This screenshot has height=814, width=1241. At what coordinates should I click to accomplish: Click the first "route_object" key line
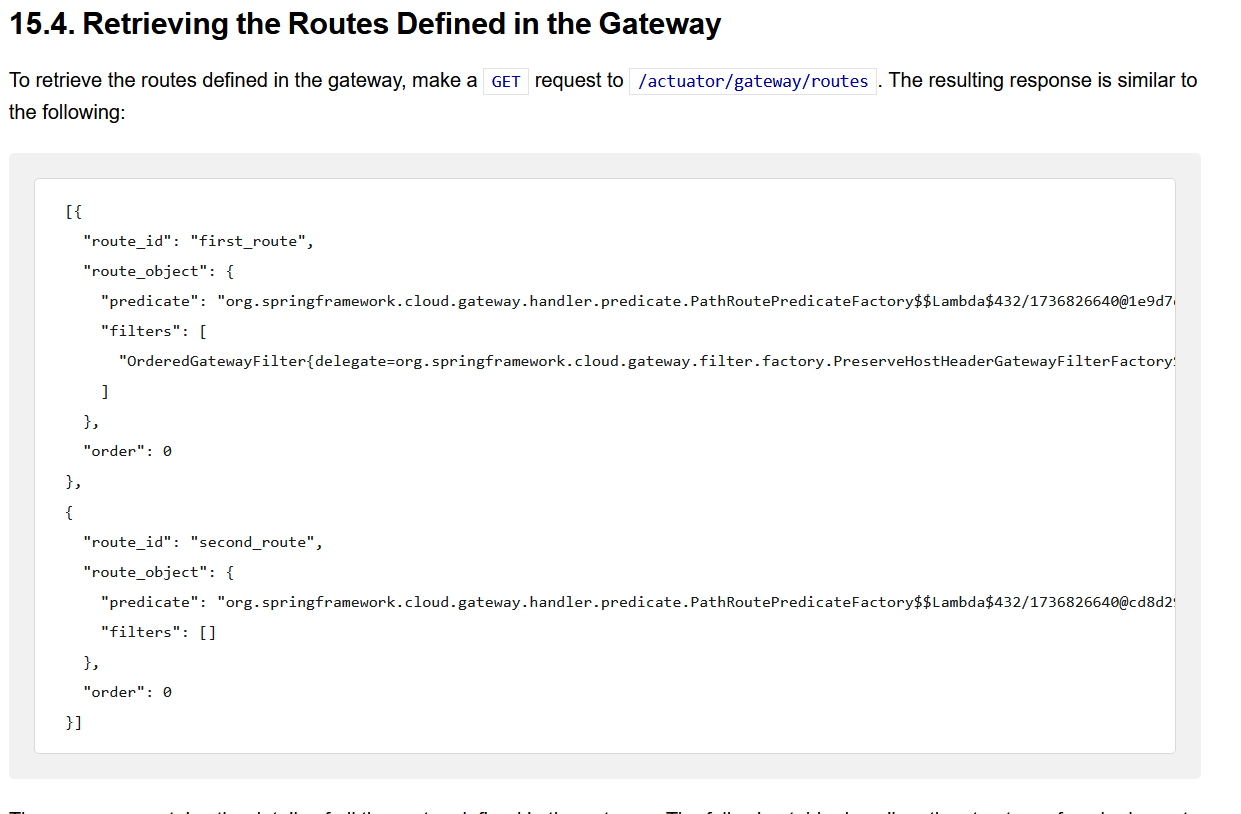click(x=158, y=271)
